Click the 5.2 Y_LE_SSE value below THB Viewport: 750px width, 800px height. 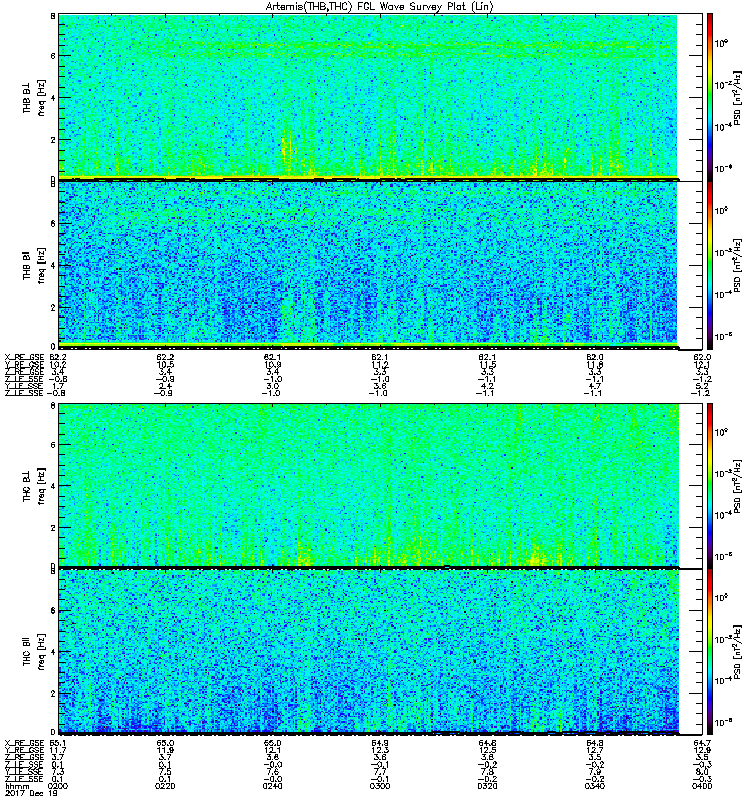(x=703, y=386)
